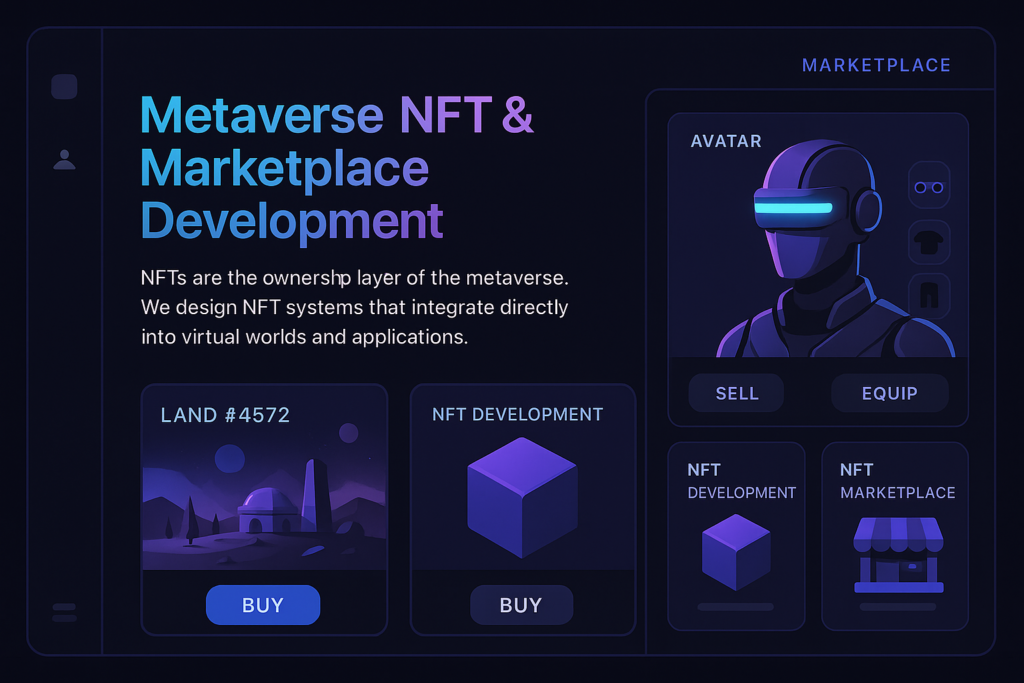This screenshot has width=1024, height=683.
Task: Click the dark BUY button below the large cube
Action: (521, 605)
